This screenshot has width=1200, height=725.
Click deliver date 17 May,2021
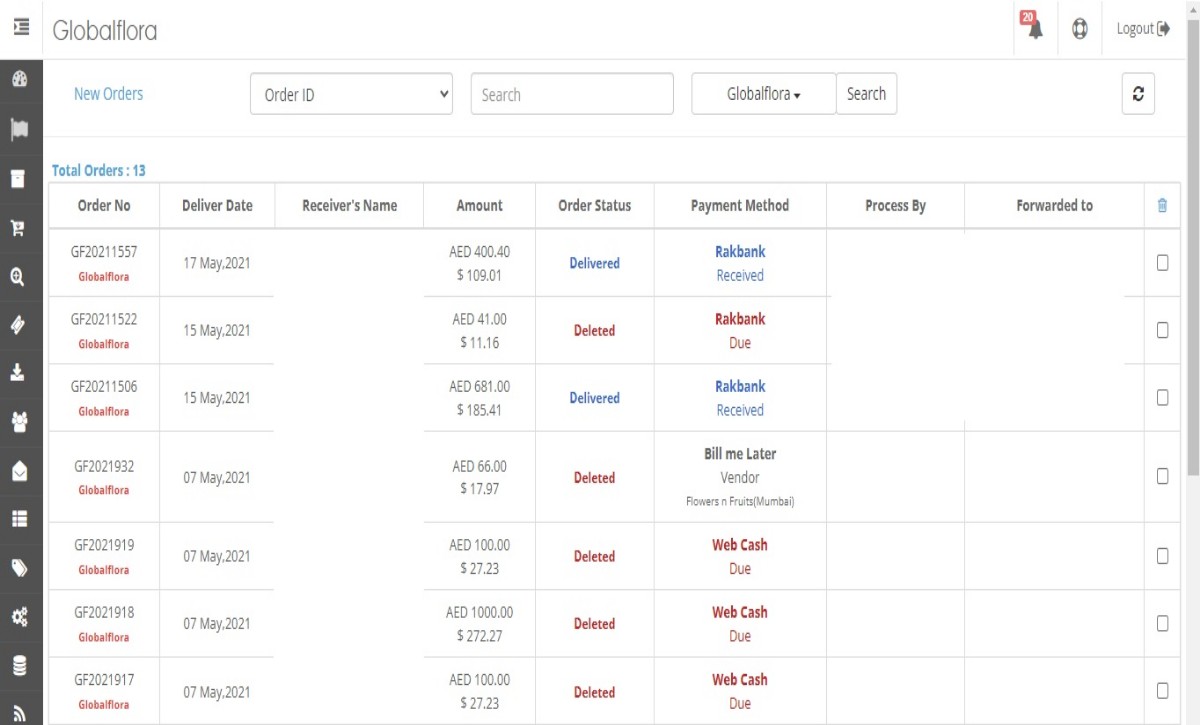point(217,263)
